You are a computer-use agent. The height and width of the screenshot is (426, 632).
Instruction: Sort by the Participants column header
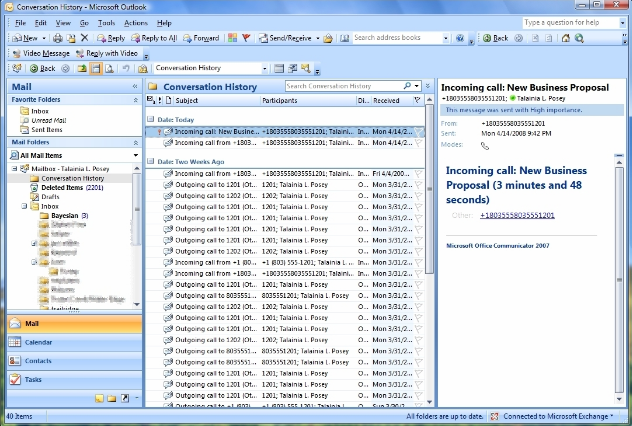309,100
